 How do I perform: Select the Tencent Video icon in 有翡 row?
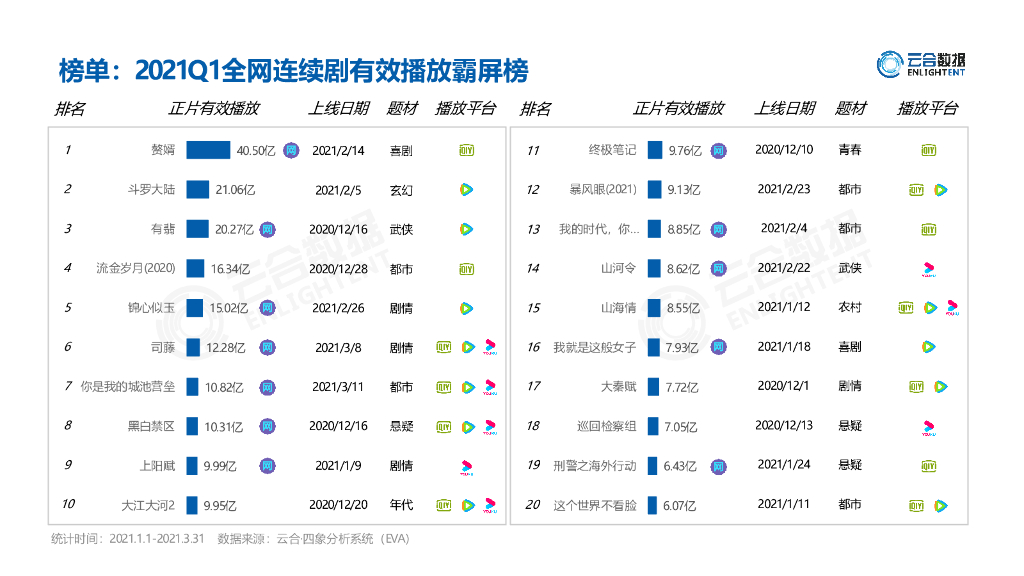click(466, 229)
